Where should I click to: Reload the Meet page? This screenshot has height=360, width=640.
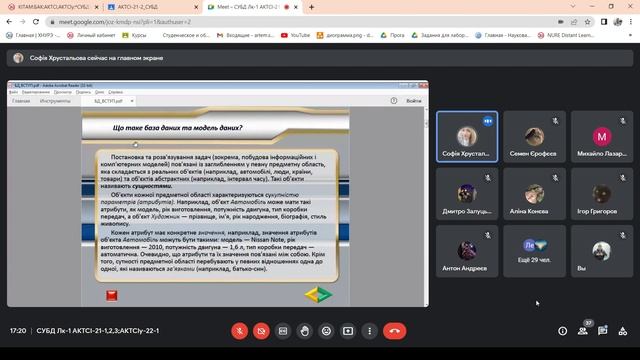tap(36, 22)
